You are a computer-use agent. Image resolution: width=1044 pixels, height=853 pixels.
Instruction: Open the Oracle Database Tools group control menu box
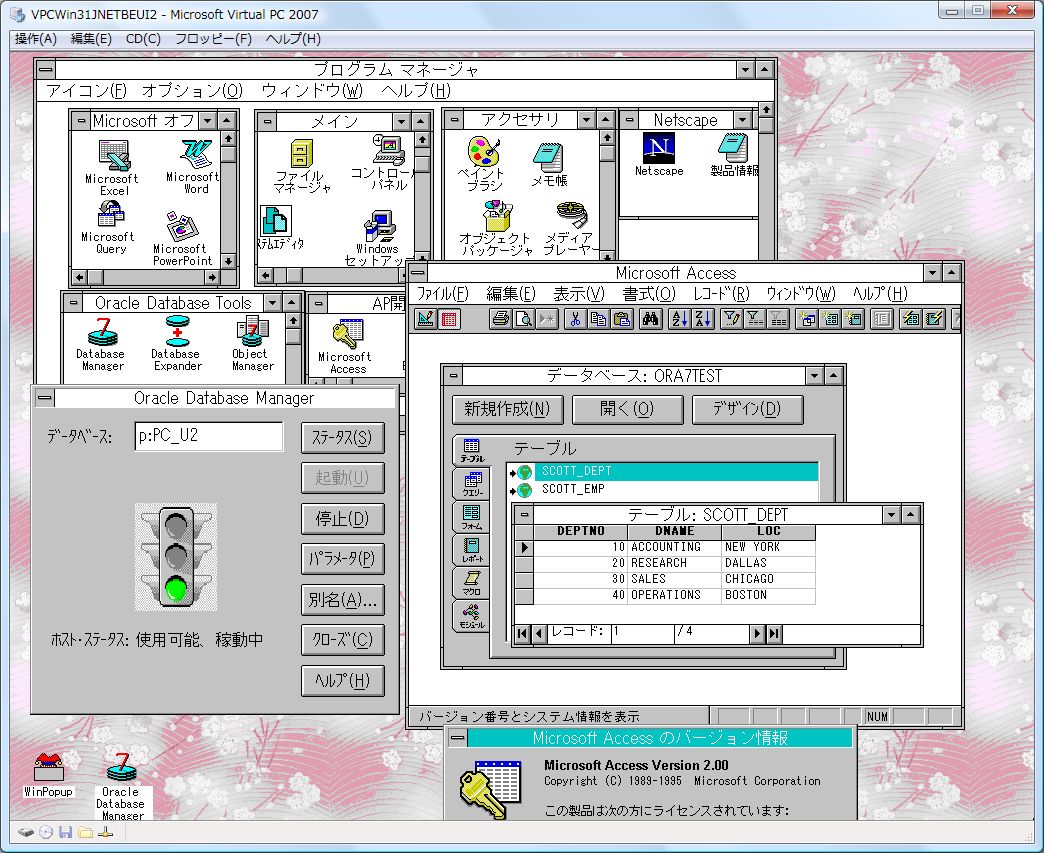73,303
